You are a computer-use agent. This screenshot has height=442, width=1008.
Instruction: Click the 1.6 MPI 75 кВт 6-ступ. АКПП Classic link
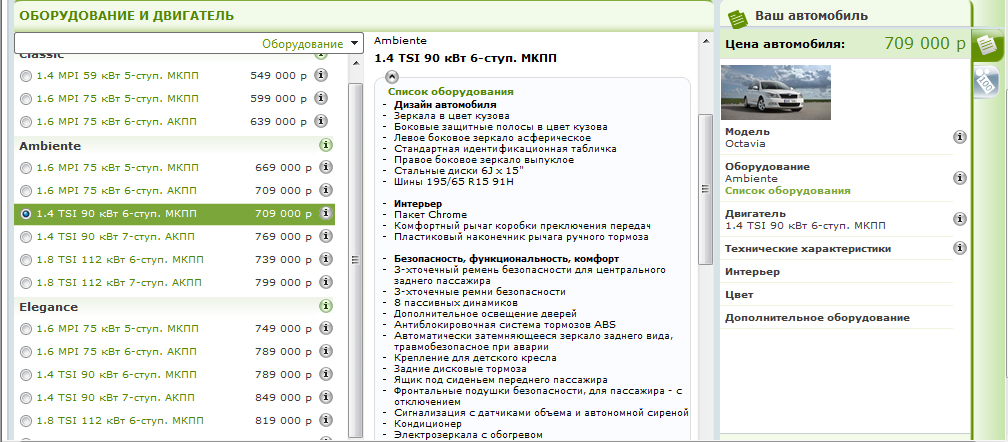pyautogui.click(x=117, y=121)
